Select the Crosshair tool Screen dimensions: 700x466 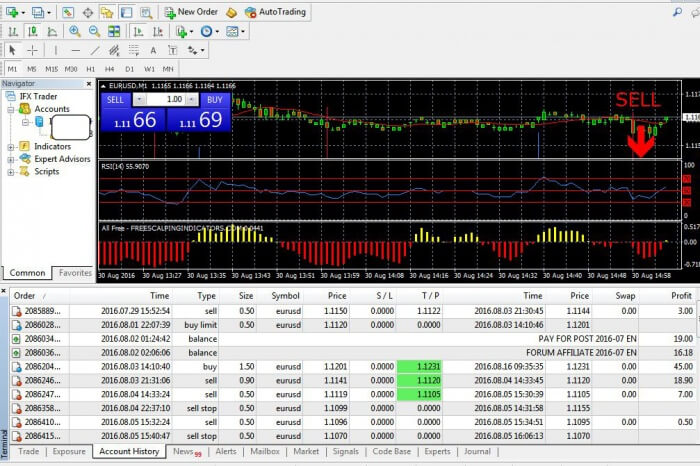coord(33,50)
